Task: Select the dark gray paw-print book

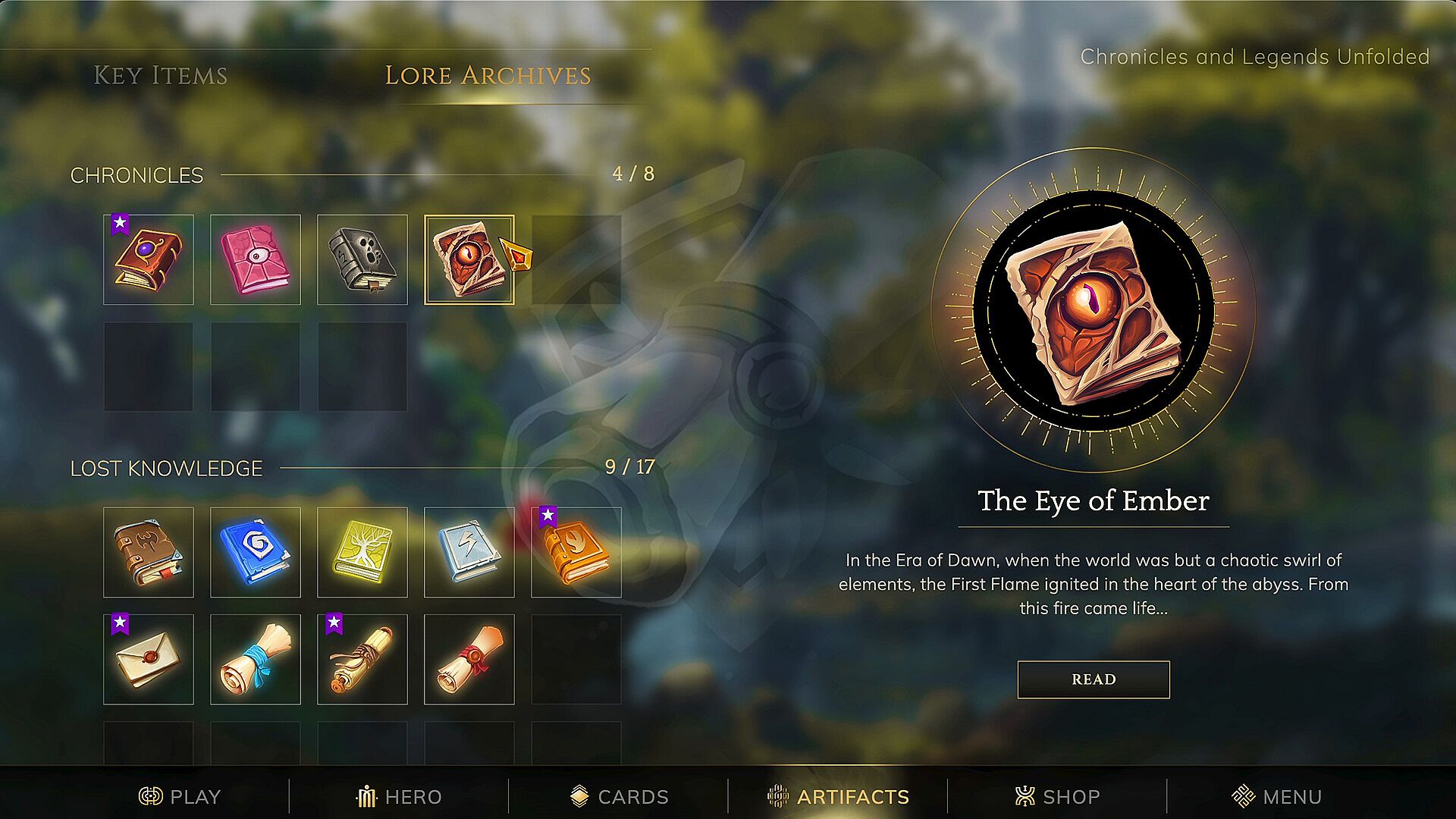Action: [x=362, y=259]
